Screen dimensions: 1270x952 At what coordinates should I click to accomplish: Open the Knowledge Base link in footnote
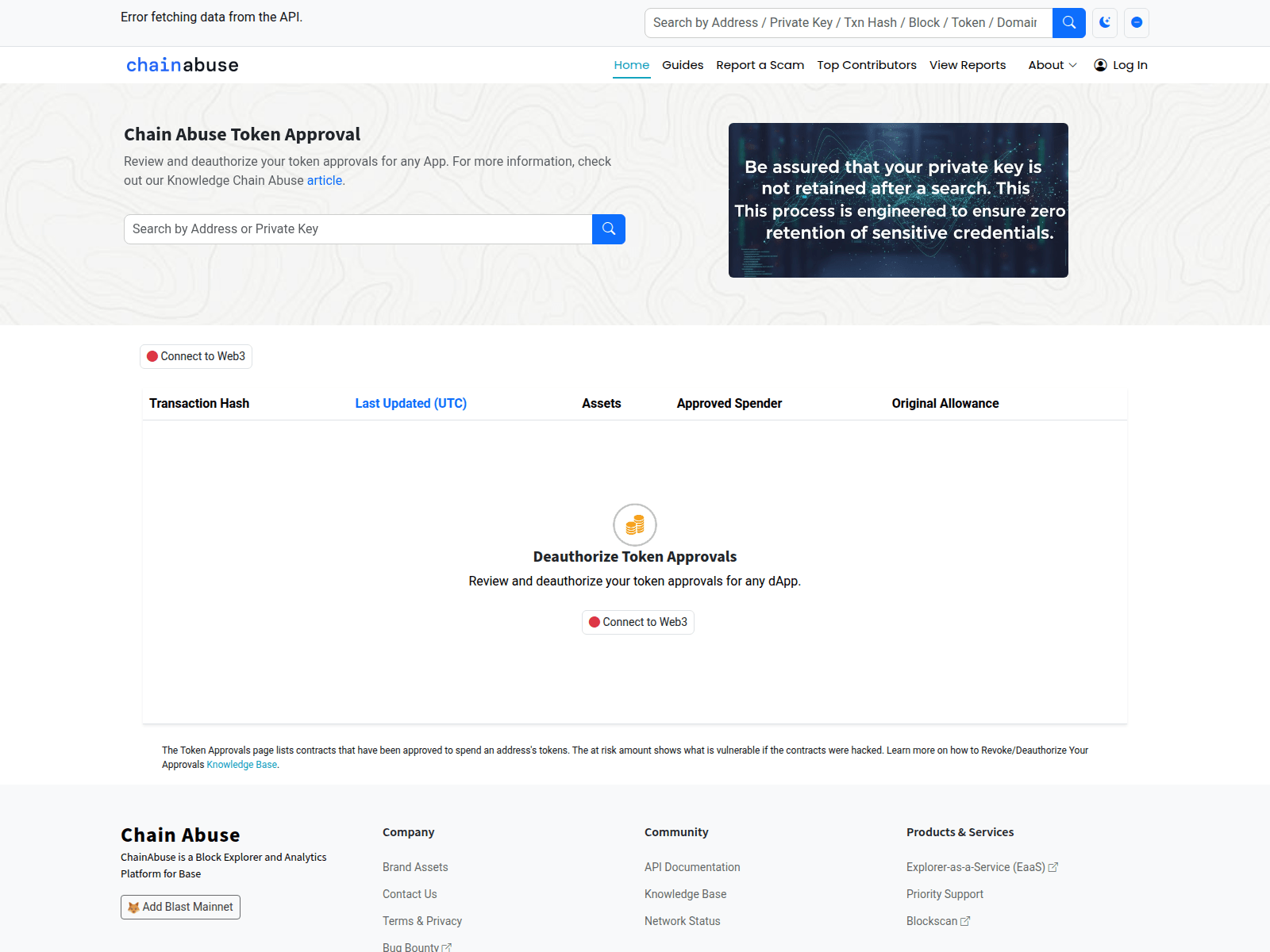click(x=242, y=765)
